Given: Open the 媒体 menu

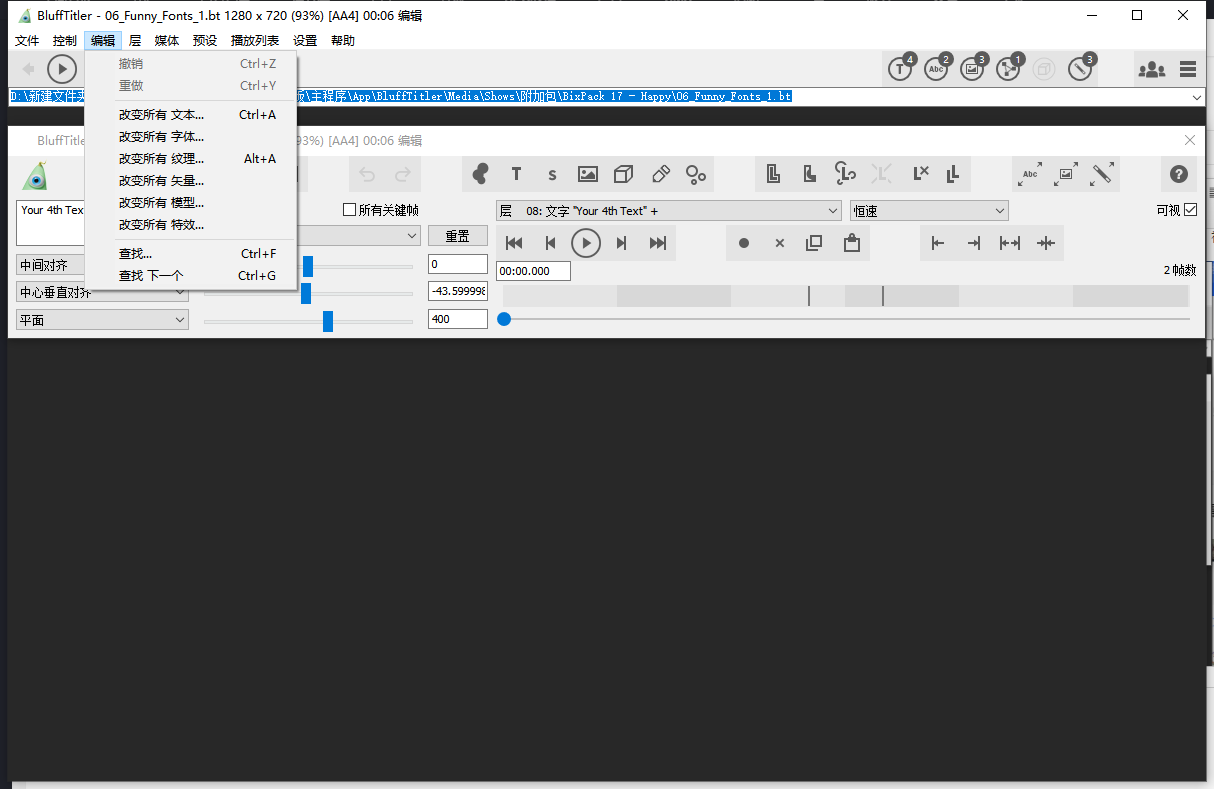Looking at the screenshot, I should [x=167, y=41].
